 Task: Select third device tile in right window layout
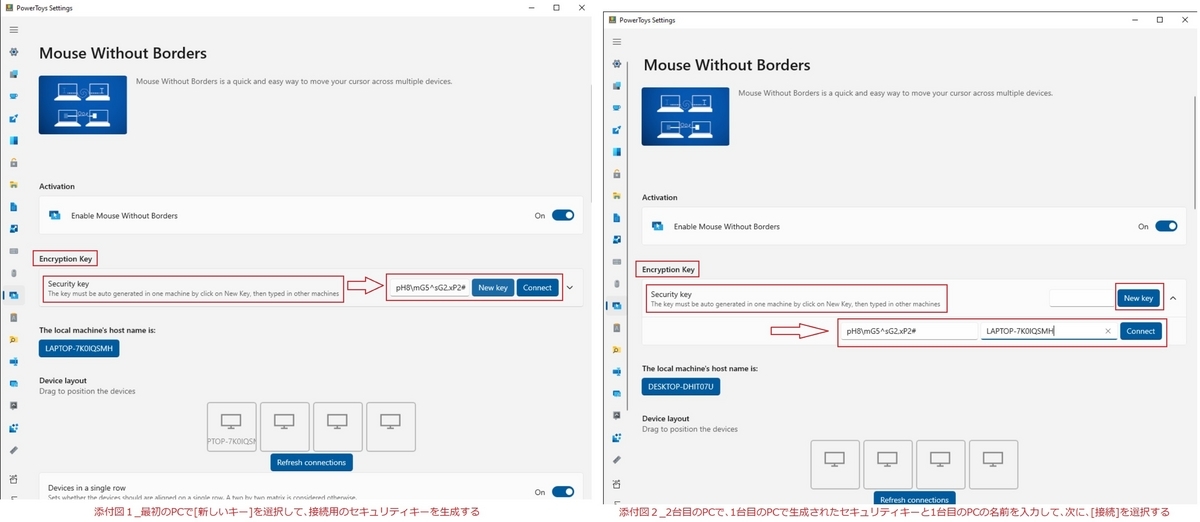941,464
